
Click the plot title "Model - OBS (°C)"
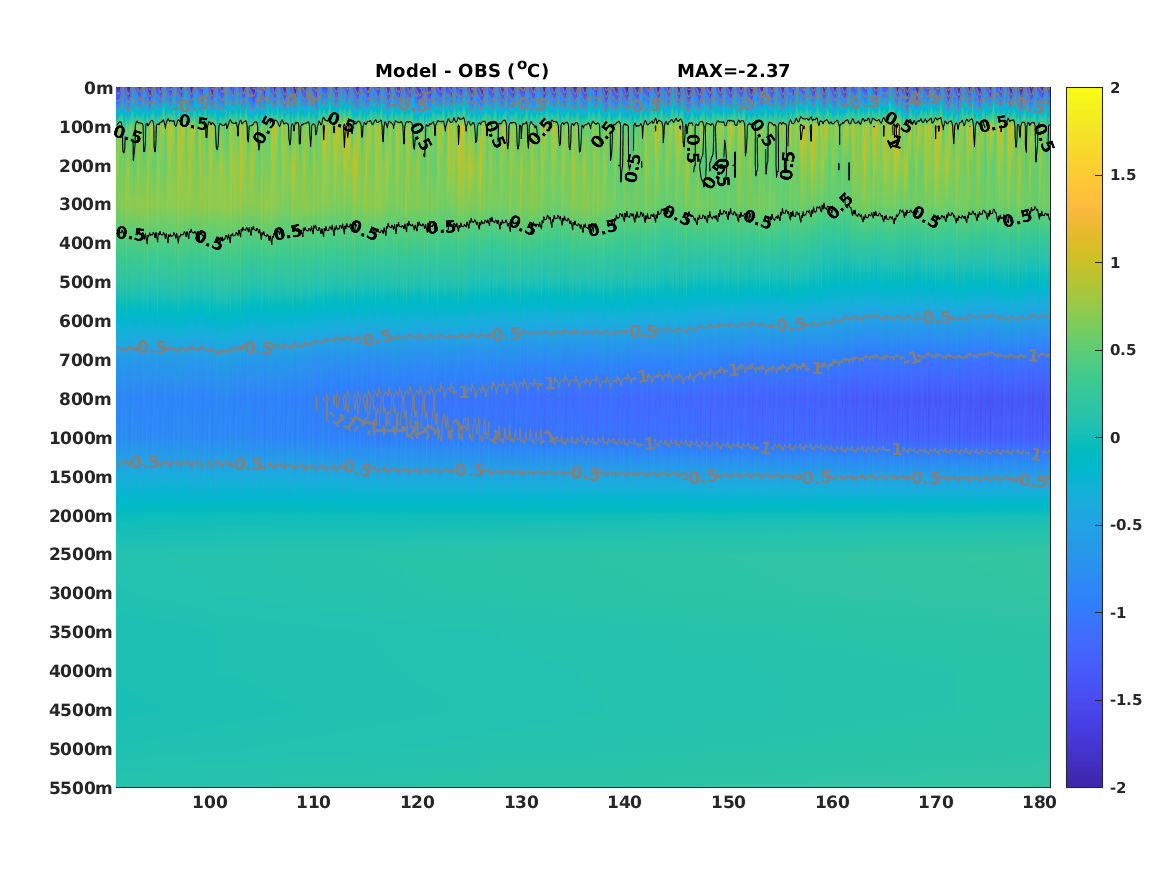461,70
